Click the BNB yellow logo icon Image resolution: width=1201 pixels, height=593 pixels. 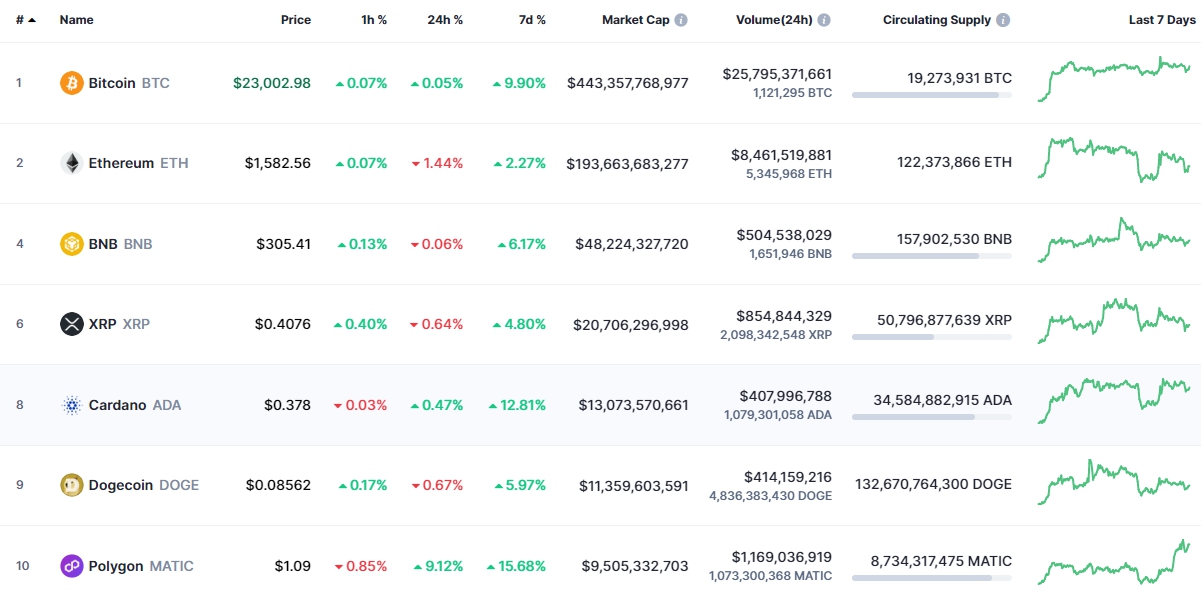click(x=72, y=244)
